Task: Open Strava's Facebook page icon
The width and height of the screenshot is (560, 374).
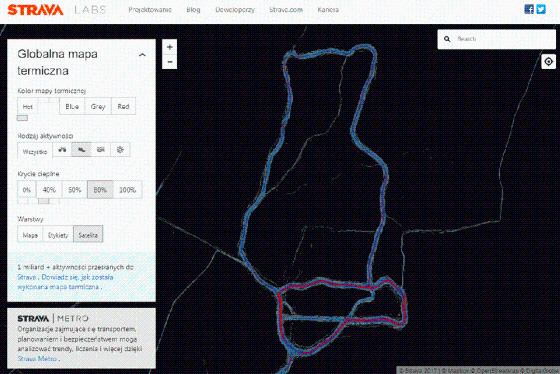Action: tap(529, 9)
